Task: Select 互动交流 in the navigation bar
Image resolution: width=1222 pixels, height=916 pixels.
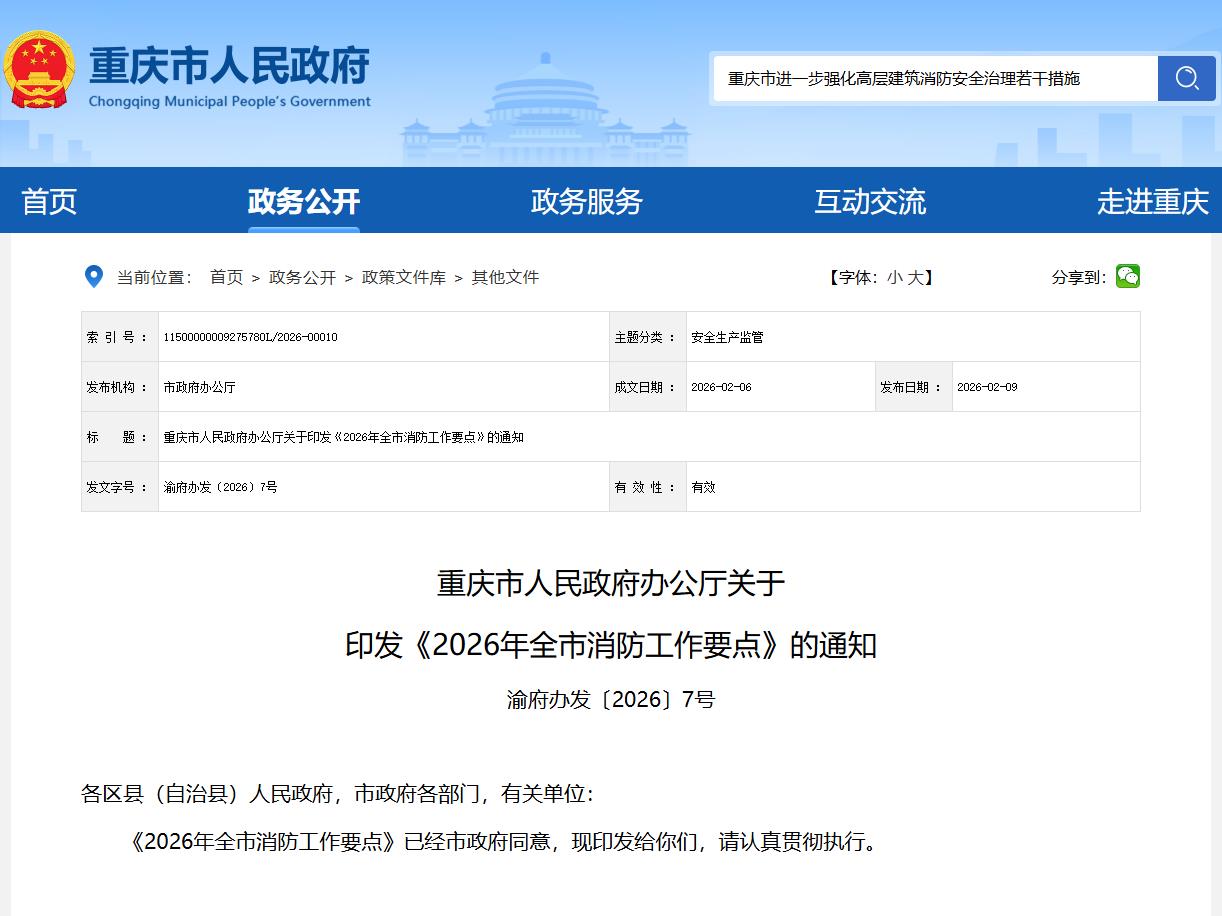Action: (869, 202)
